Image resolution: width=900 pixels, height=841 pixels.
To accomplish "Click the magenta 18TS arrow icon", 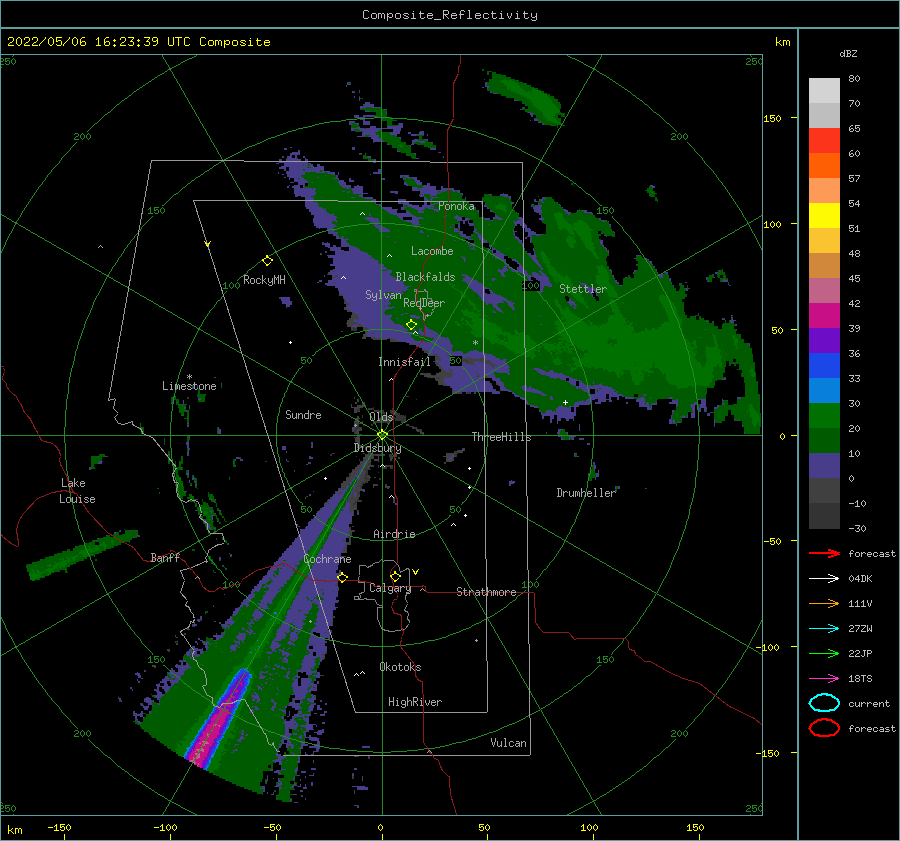I will (824, 679).
